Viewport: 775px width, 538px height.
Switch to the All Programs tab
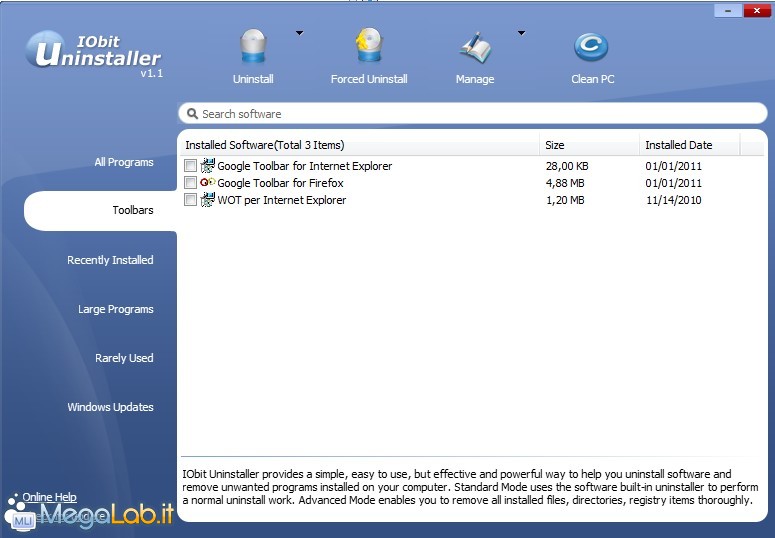(124, 162)
